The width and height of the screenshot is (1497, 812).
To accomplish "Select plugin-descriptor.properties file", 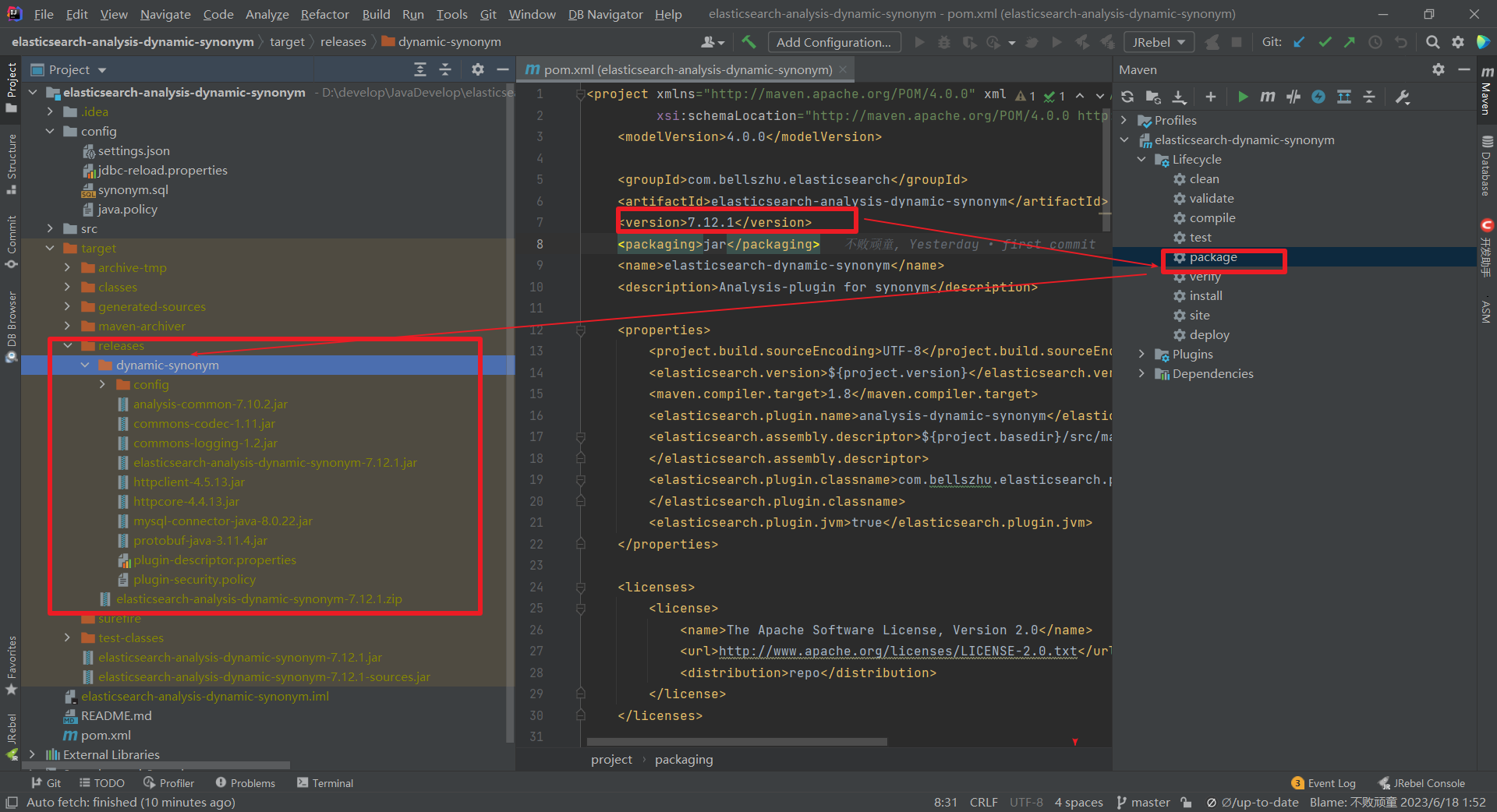I will [x=214, y=560].
